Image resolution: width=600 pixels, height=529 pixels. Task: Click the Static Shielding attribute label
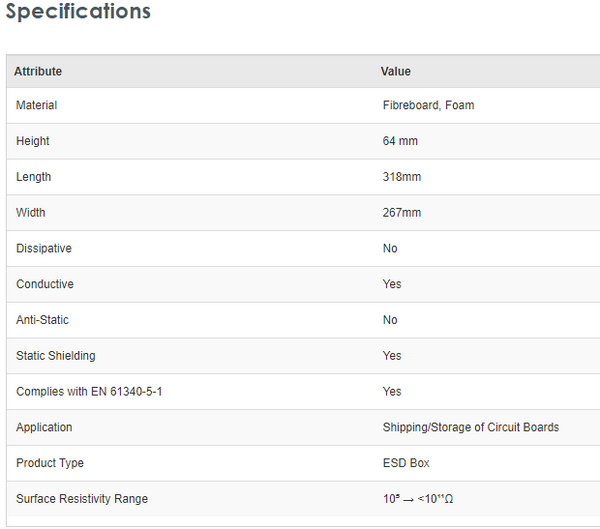56,356
